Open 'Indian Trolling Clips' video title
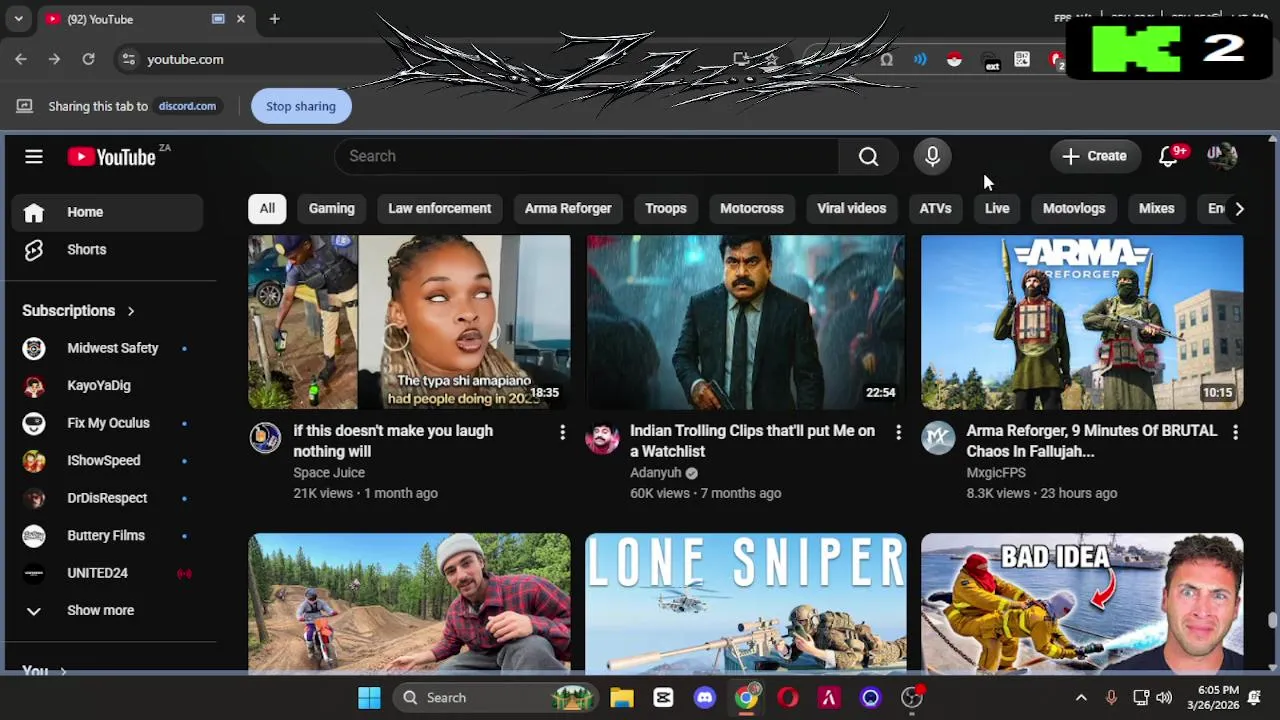 point(752,441)
